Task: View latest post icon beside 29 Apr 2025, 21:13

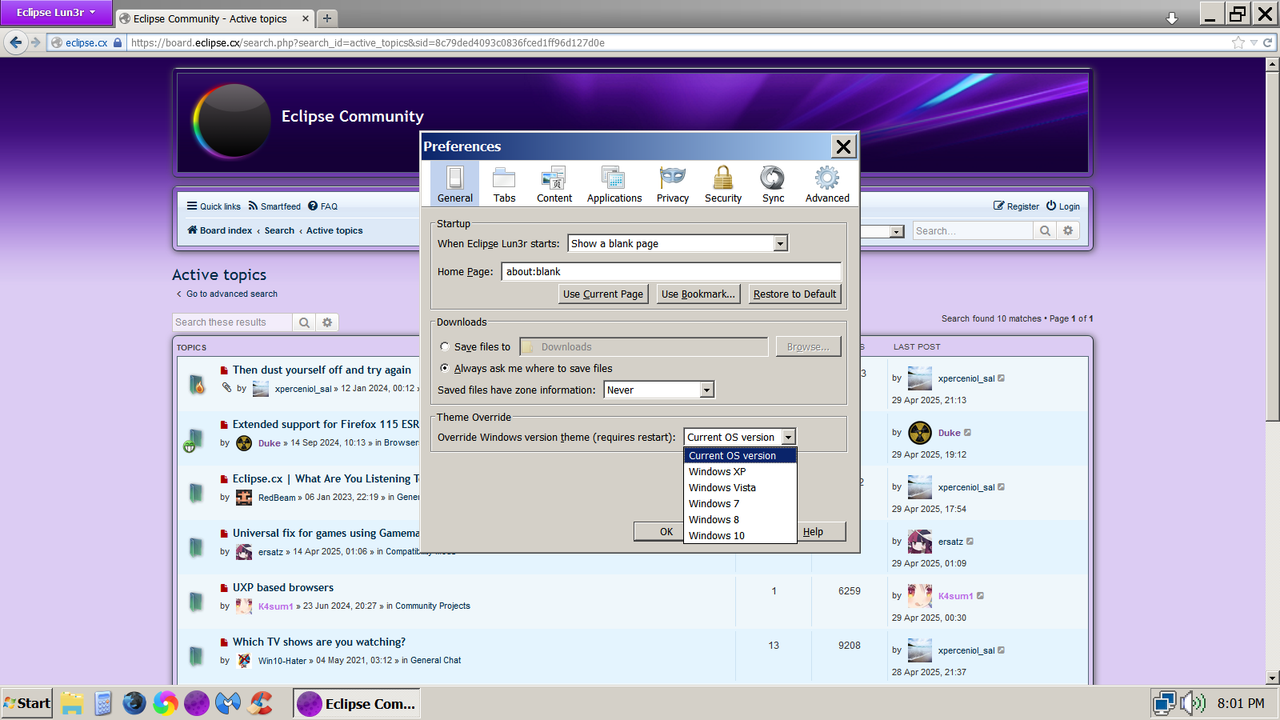Action: pos(1001,379)
